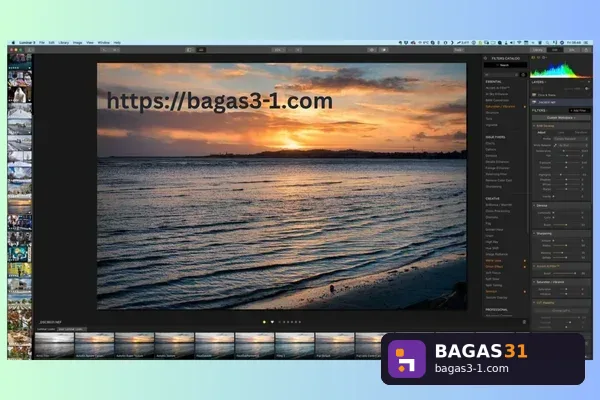Screen dimensions: 600x400
Task: Adjust the Temperature slider
Action: 566,151
